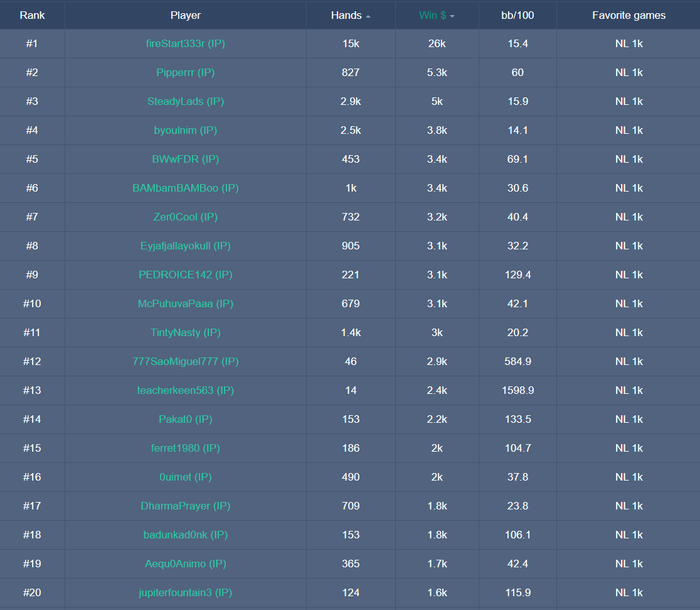This screenshot has width=700, height=610.
Task: Open player ferret1980 (IP) profile
Action: (185, 448)
